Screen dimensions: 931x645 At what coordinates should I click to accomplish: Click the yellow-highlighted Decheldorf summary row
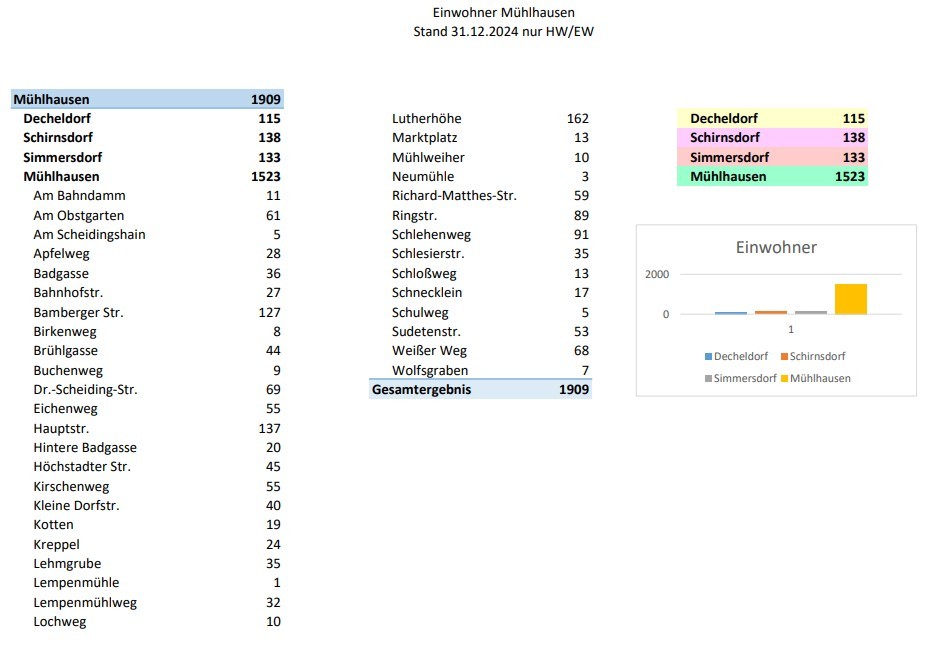(x=772, y=118)
